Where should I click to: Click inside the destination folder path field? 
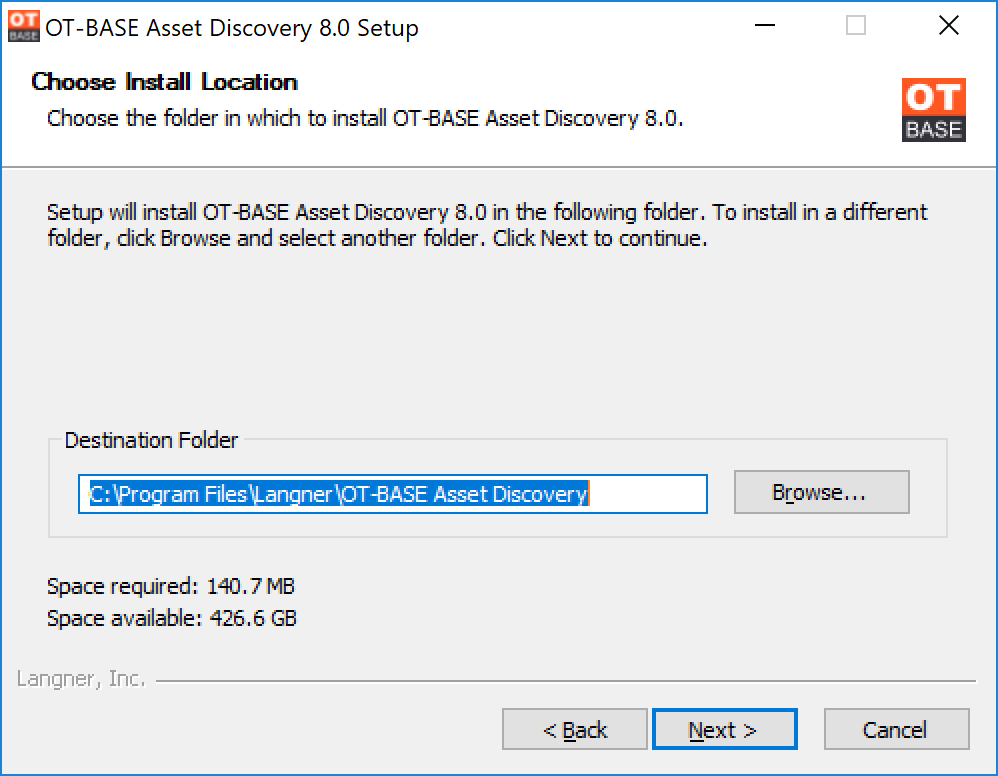point(393,494)
